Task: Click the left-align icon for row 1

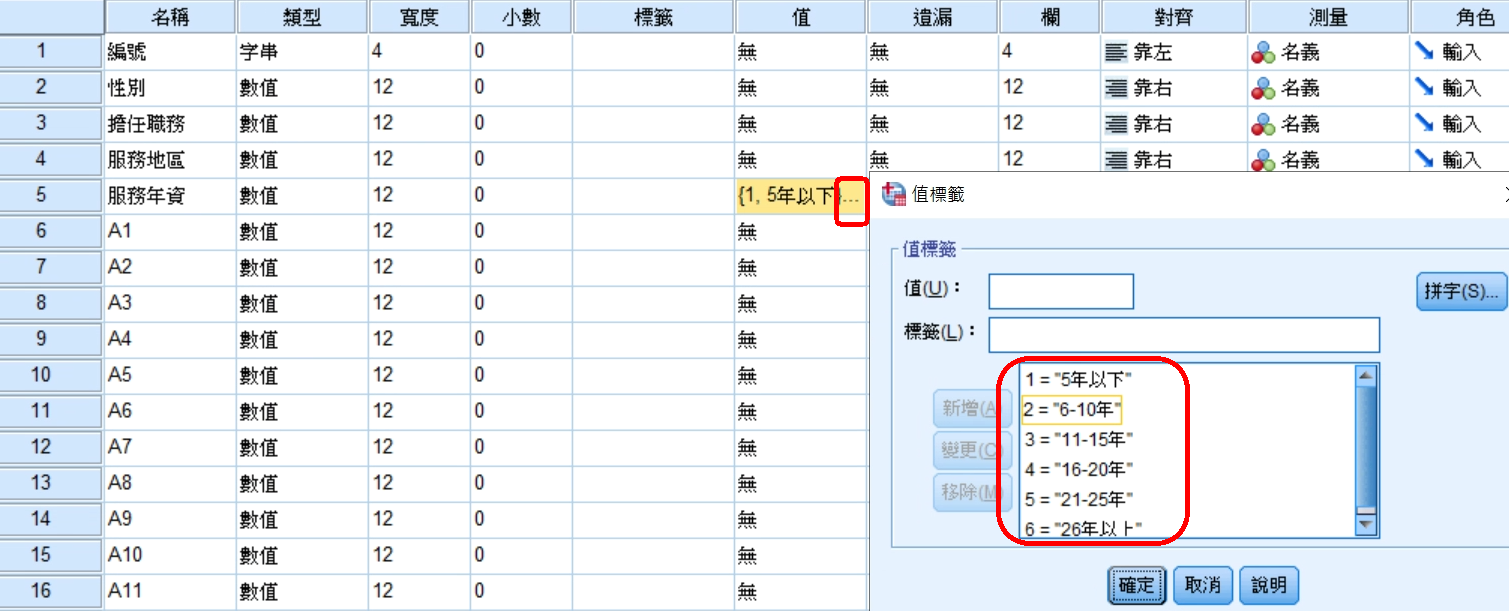Action: pyautogui.click(x=1115, y=53)
